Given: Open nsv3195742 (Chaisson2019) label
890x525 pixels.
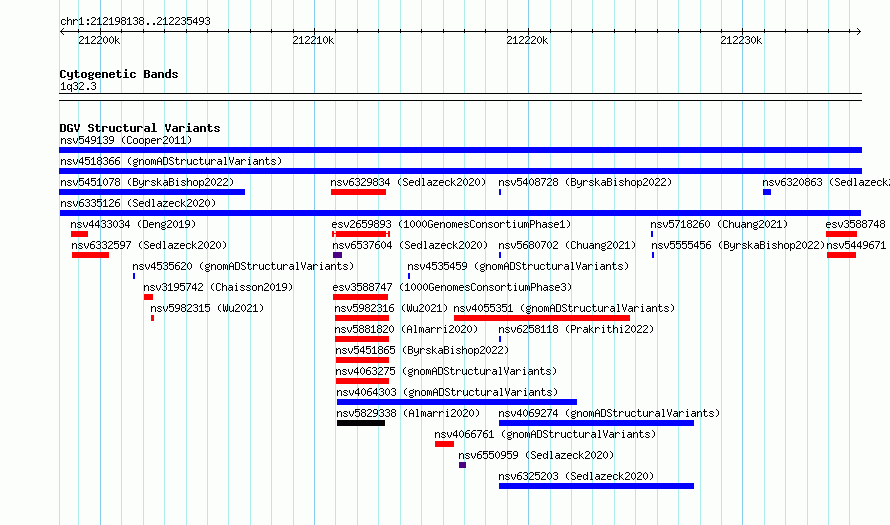Looking at the screenshot, I should pyautogui.click(x=218, y=287).
